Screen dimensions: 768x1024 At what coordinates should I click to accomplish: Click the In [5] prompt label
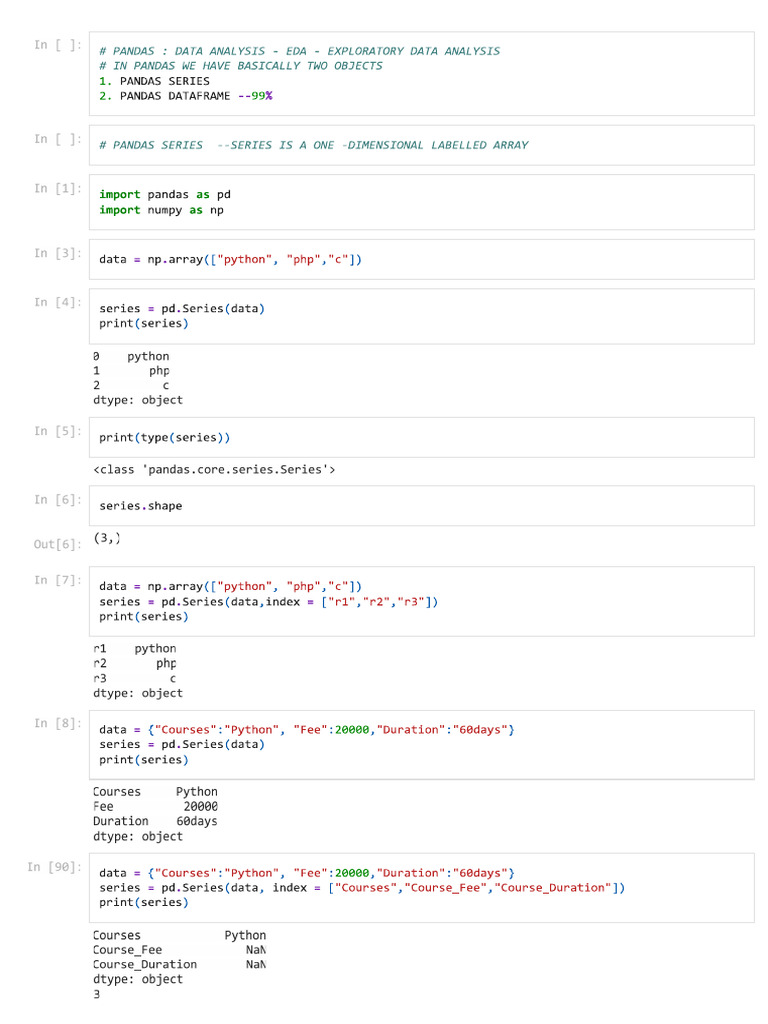58,432
